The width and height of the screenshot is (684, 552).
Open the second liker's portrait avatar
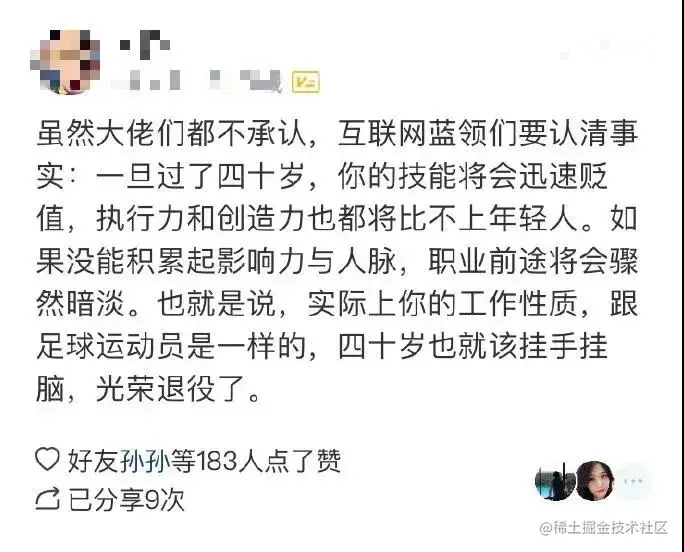(x=595, y=481)
